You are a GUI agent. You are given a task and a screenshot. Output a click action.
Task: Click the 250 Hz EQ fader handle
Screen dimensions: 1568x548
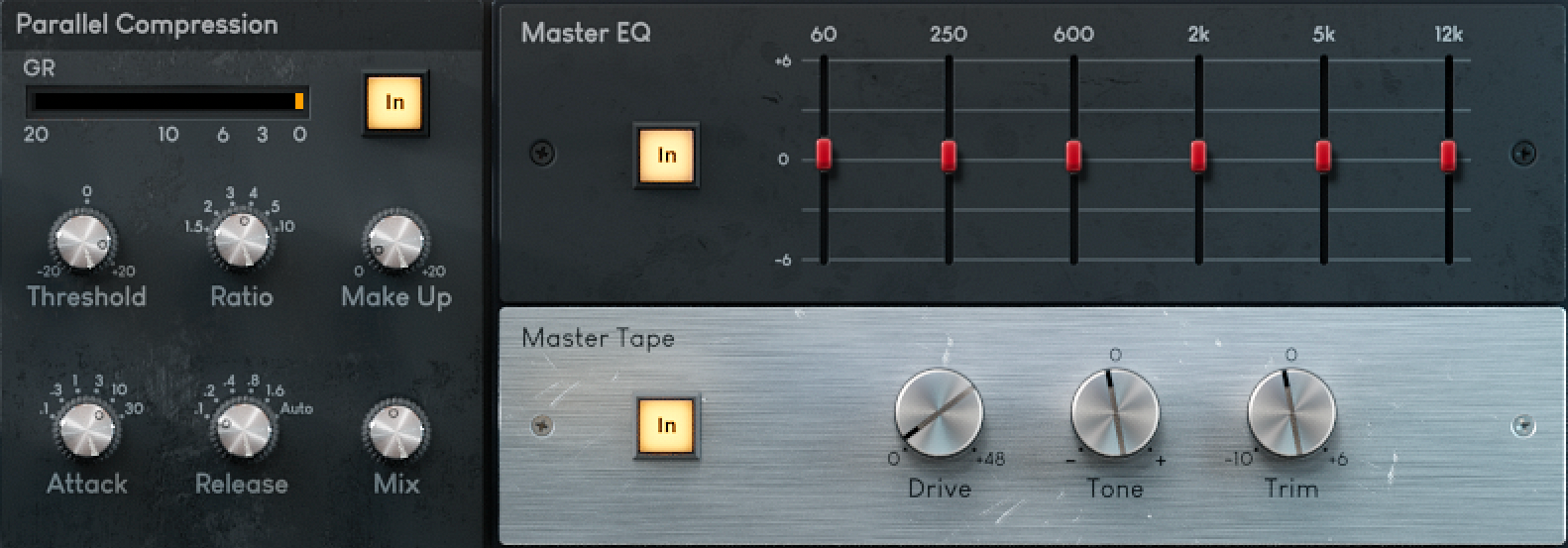point(949,155)
